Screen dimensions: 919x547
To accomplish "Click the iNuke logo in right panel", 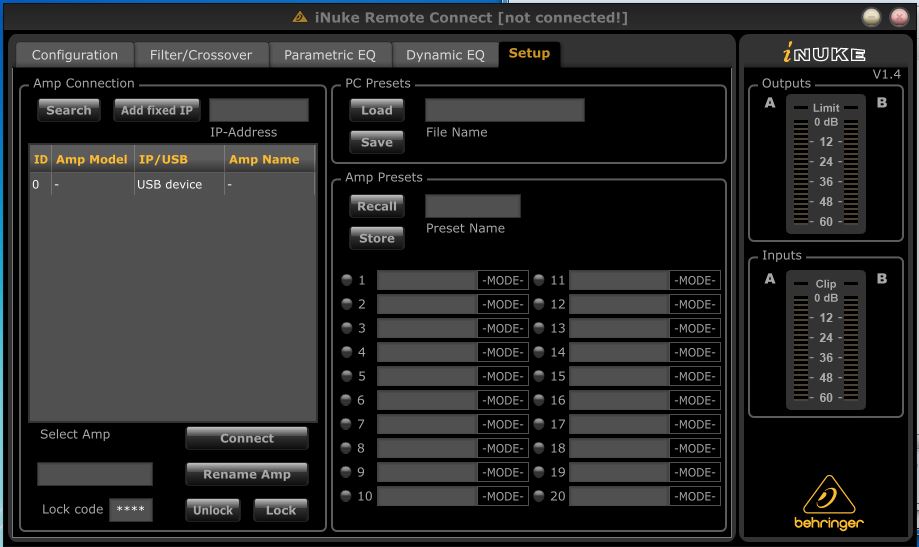I will [x=824, y=54].
